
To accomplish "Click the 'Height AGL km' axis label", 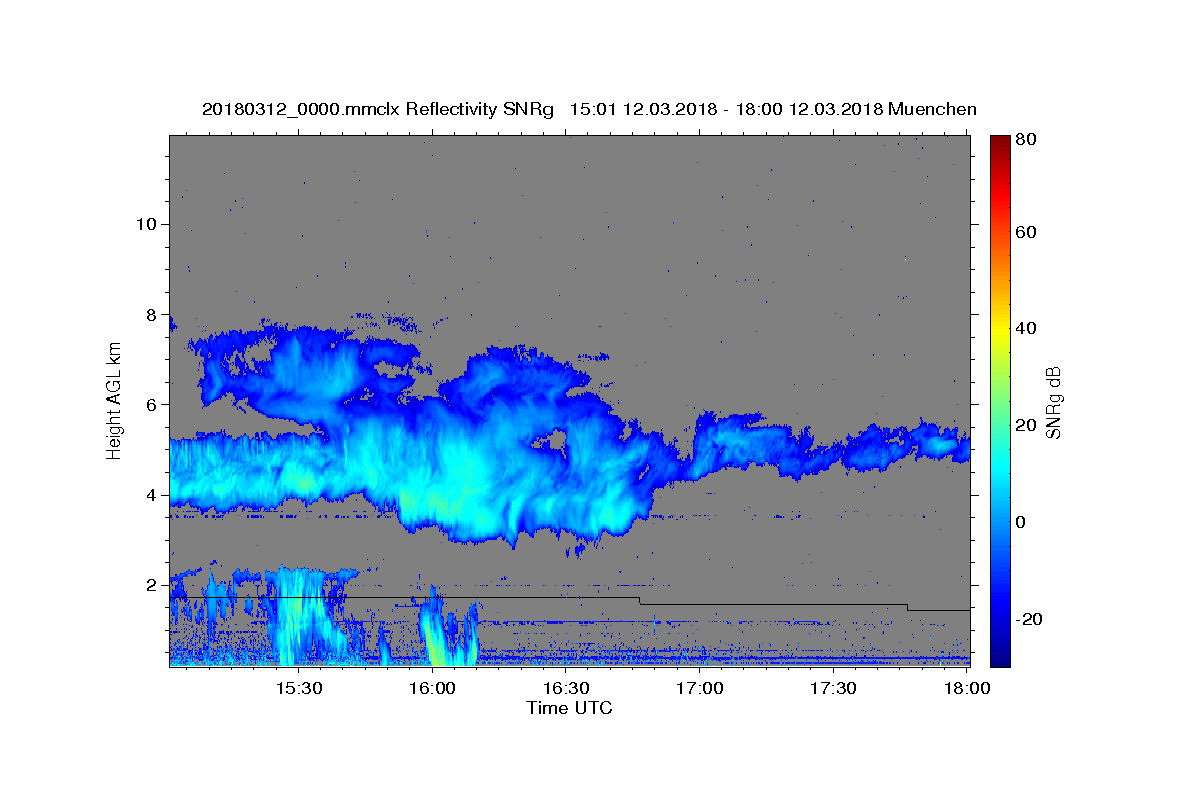I will tap(115, 400).
